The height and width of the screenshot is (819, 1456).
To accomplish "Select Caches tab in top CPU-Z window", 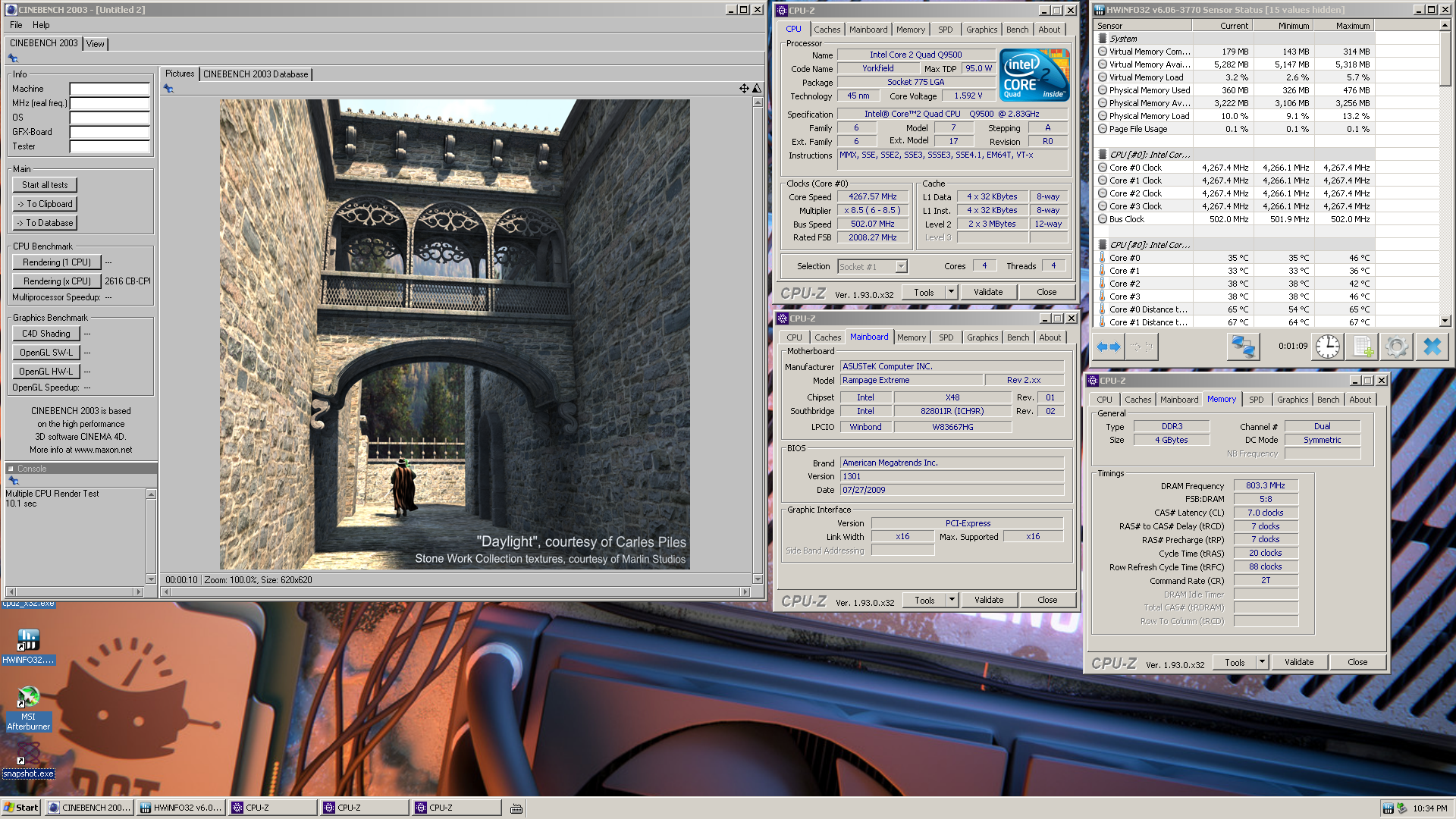I will pyautogui.click(x=827, y=30).
